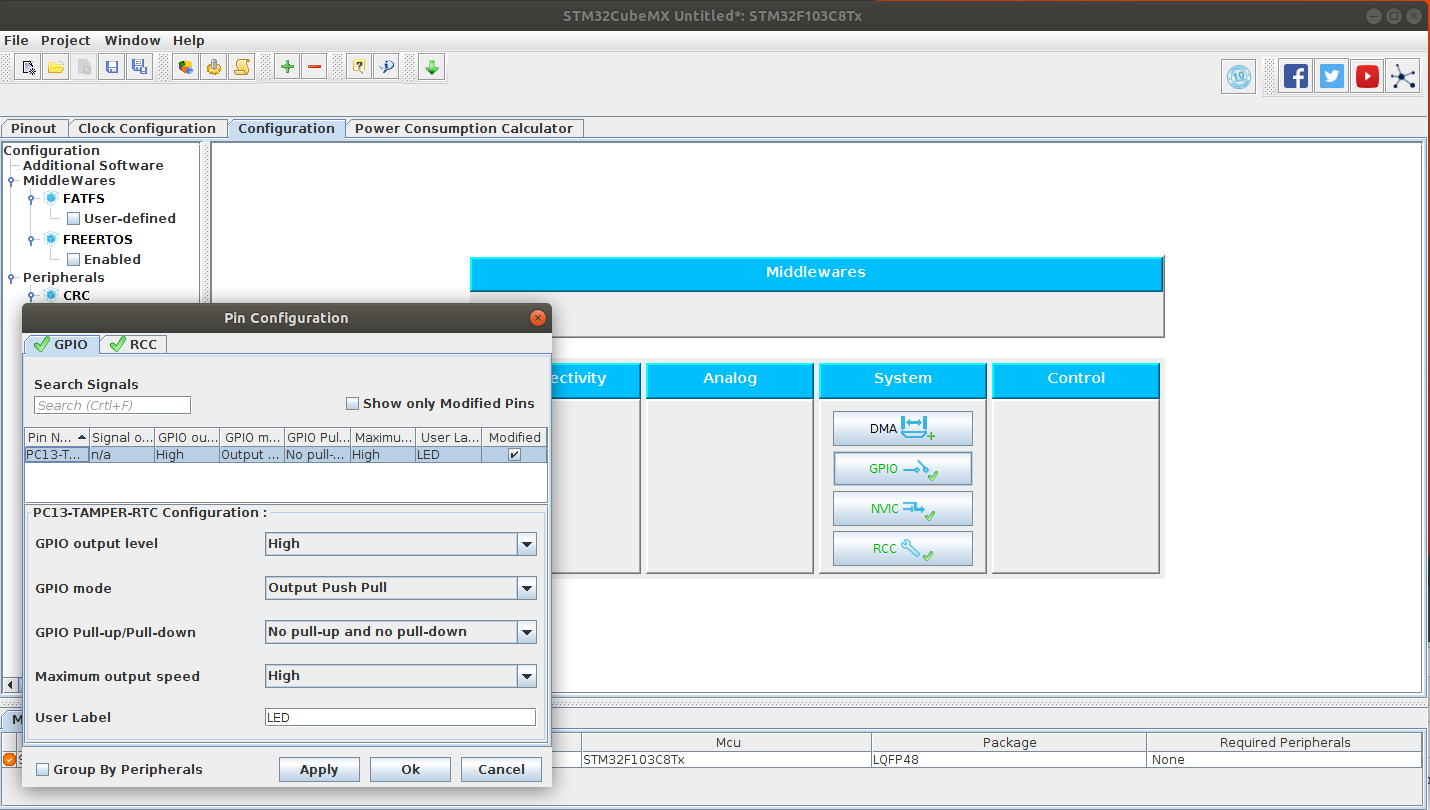The image size is (1430, 810).
Task: Collapse the Peripherals tree node
Action: click(12, 278)
